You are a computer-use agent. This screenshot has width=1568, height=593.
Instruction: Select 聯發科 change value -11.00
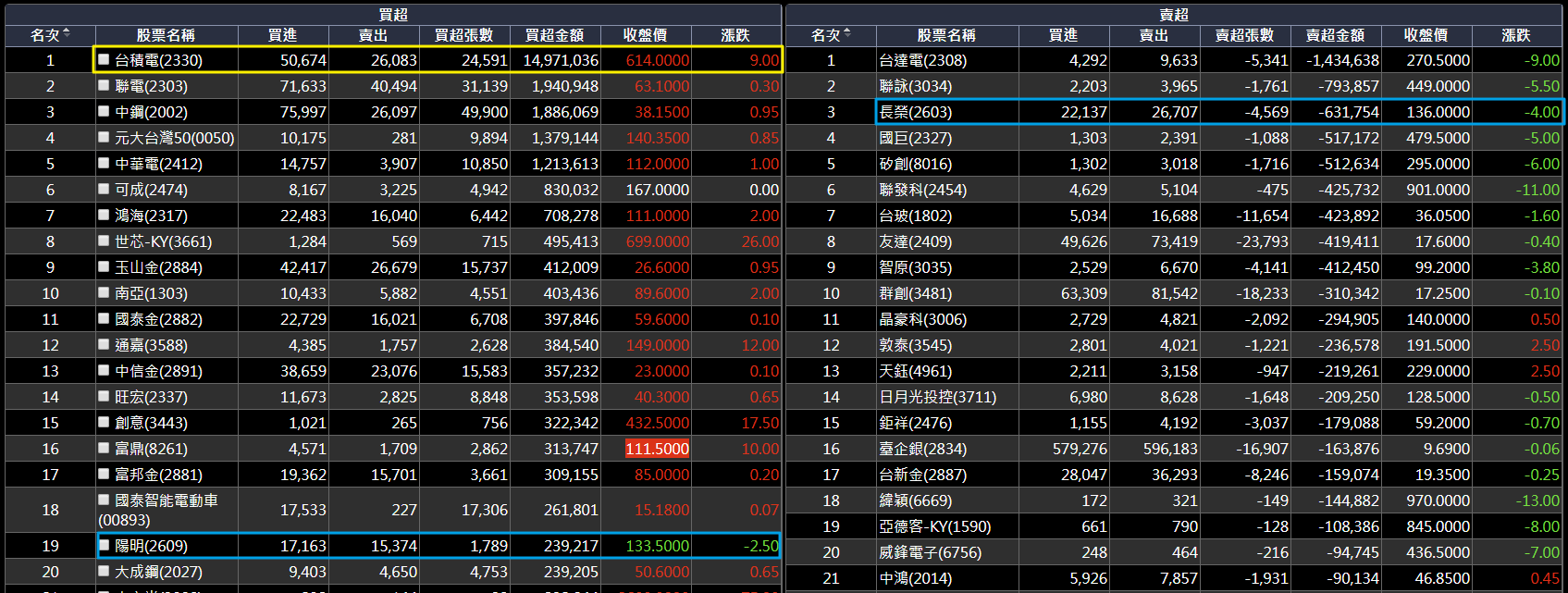tap(1538, 190)
